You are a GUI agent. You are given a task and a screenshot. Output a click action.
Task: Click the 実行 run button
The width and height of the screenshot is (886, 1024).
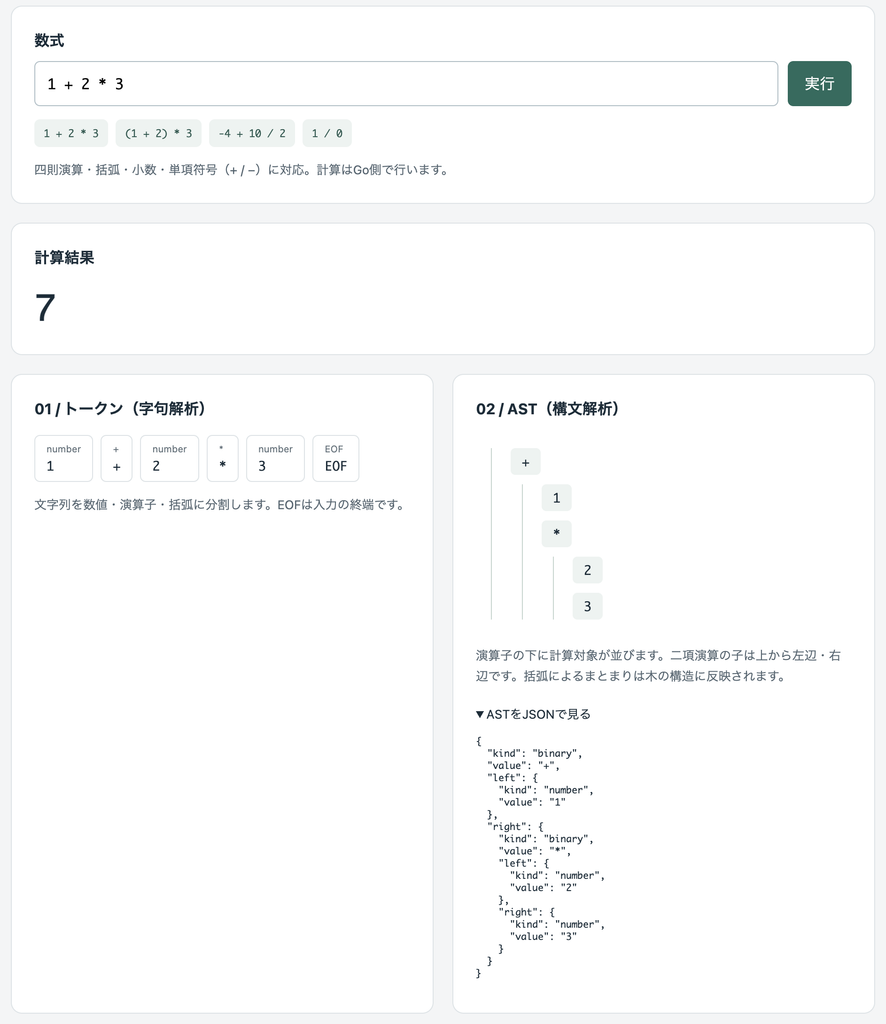819,84
